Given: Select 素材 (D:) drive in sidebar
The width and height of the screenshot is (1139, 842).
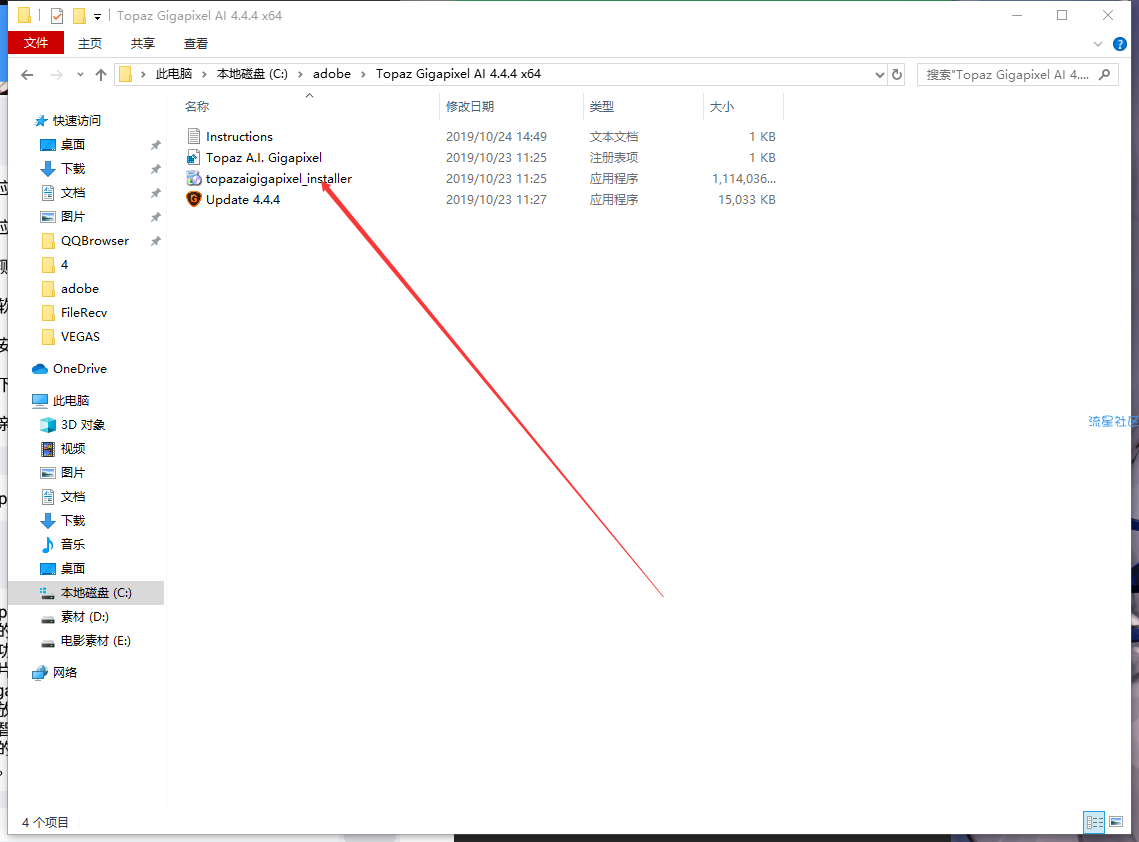Looking at the screenshot, I should 84,617.
